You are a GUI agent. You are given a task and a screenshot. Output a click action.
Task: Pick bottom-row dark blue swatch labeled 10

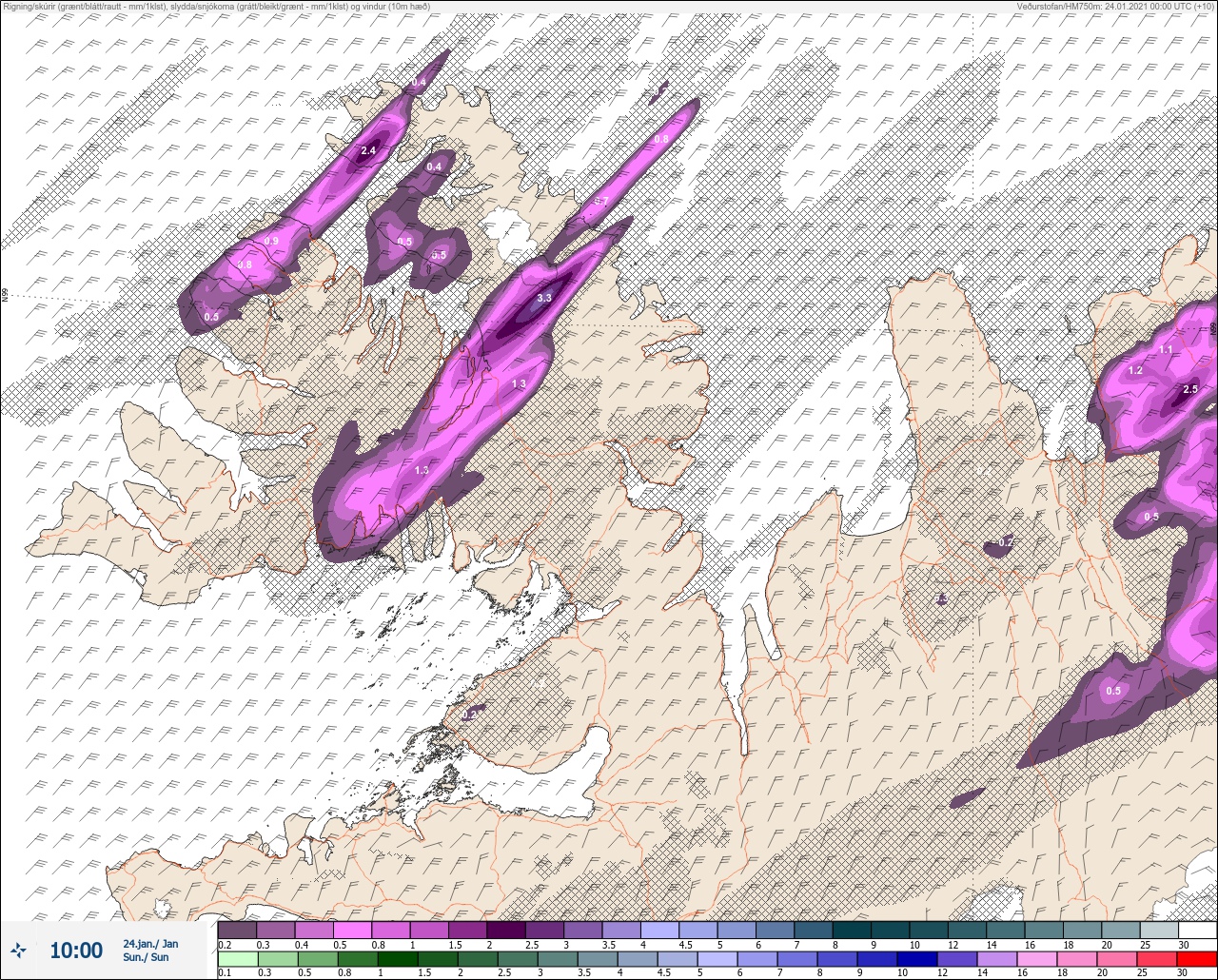pyautogui.click(x=916, y=958)
